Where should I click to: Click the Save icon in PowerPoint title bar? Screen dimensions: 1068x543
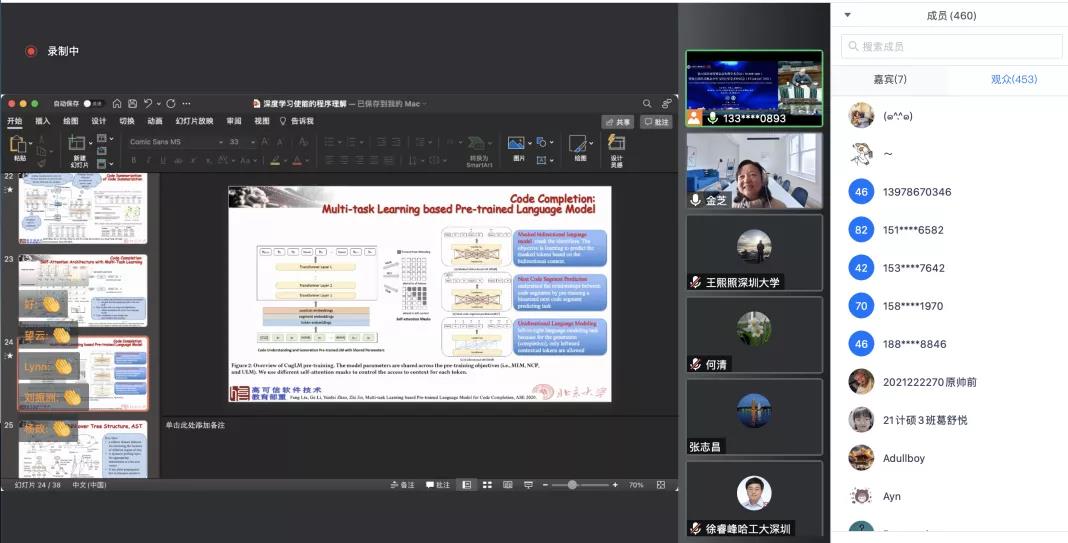tap(132, 103)
